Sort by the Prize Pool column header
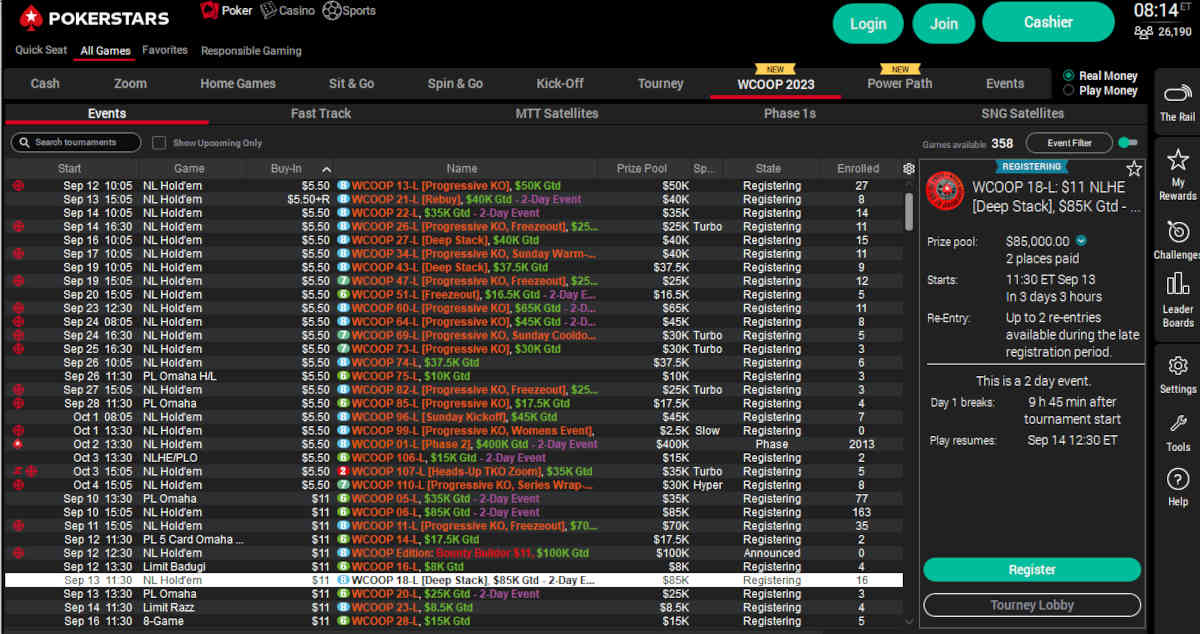 coord(642,169)
